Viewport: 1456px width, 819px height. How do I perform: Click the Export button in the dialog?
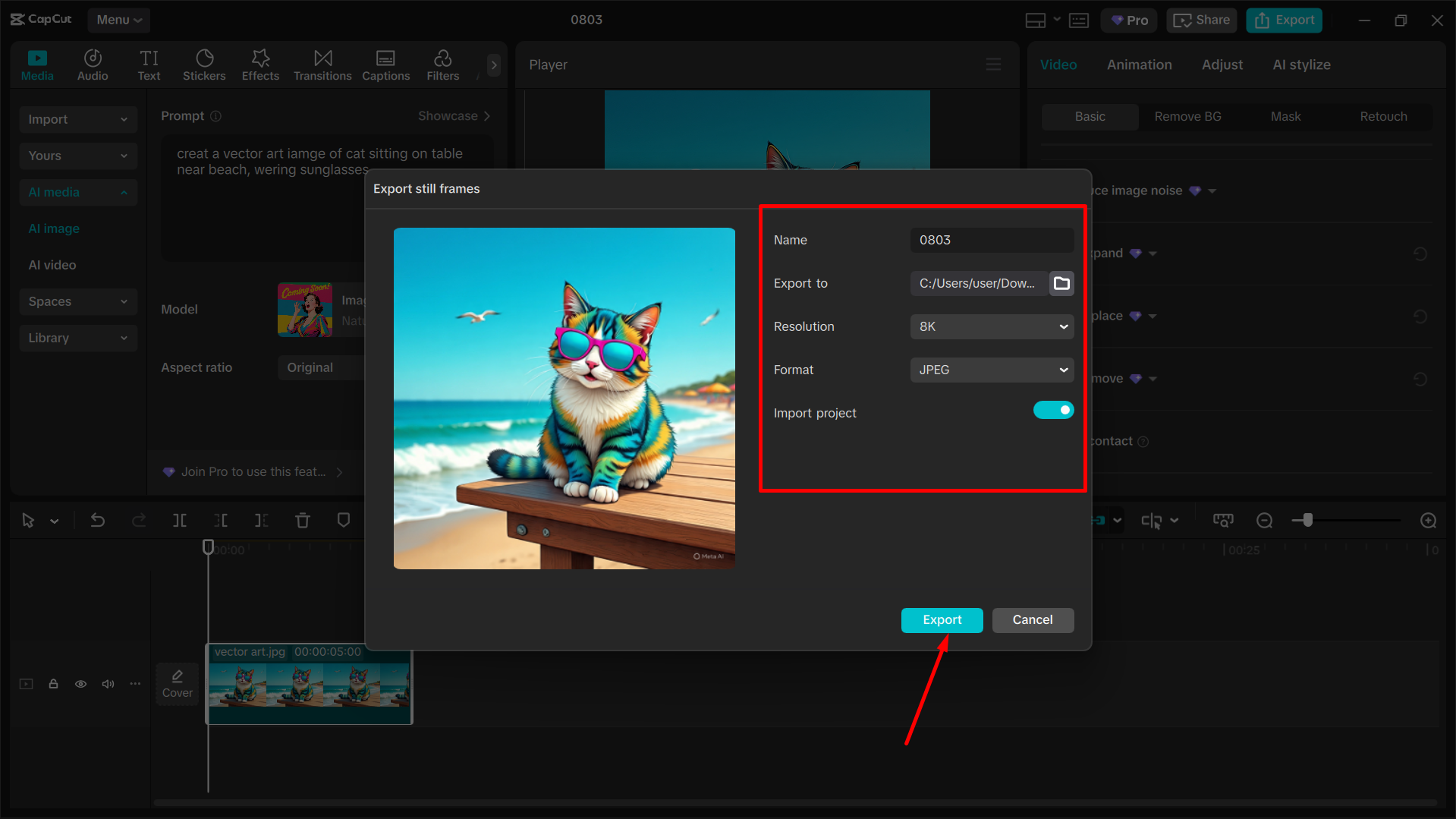942,620
